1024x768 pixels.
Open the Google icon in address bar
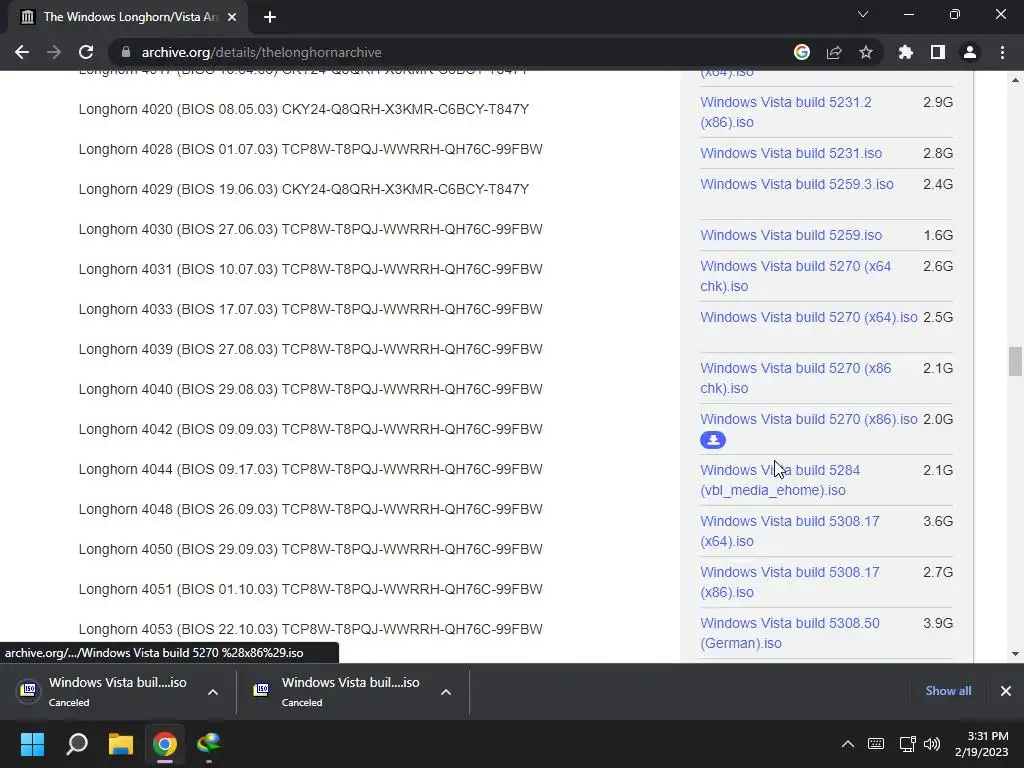point(802,52)
